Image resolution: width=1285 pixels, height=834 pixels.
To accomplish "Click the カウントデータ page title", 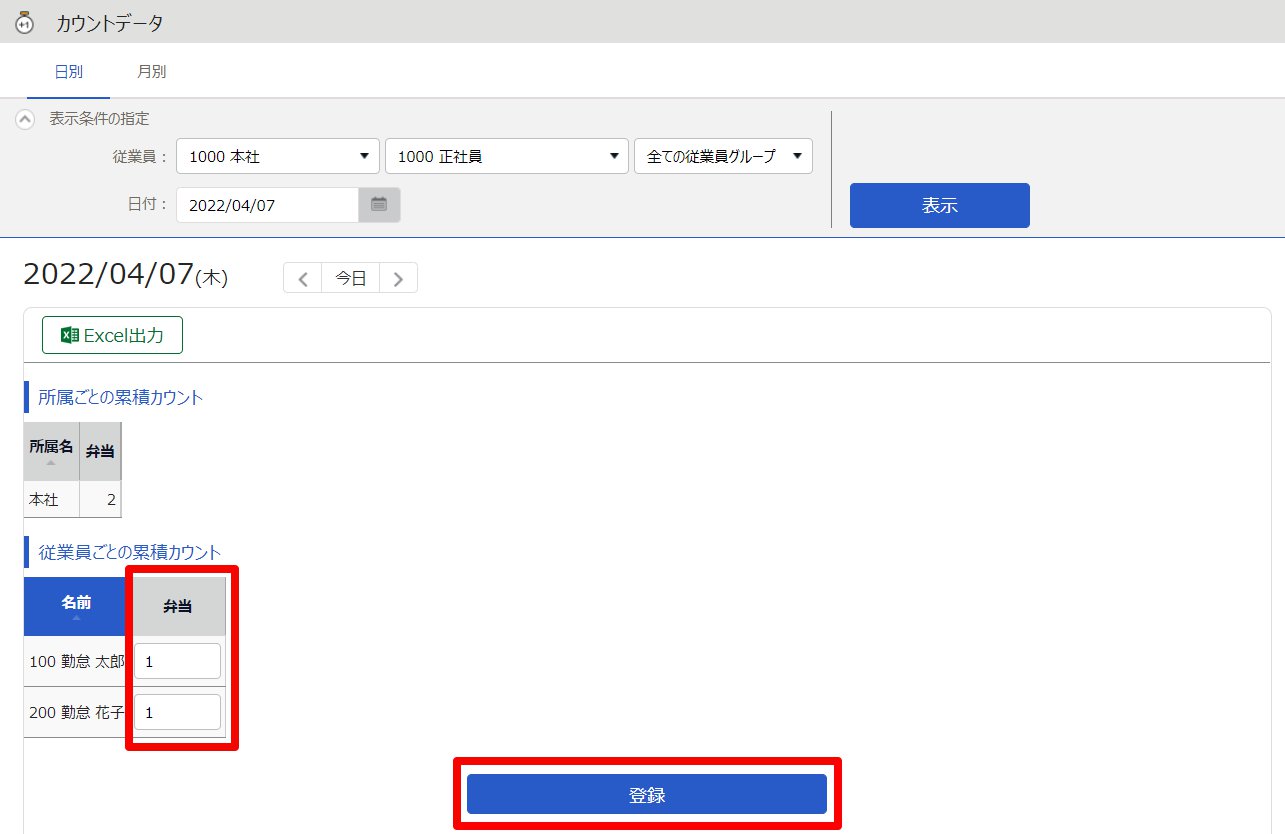I will coord(110,22).
